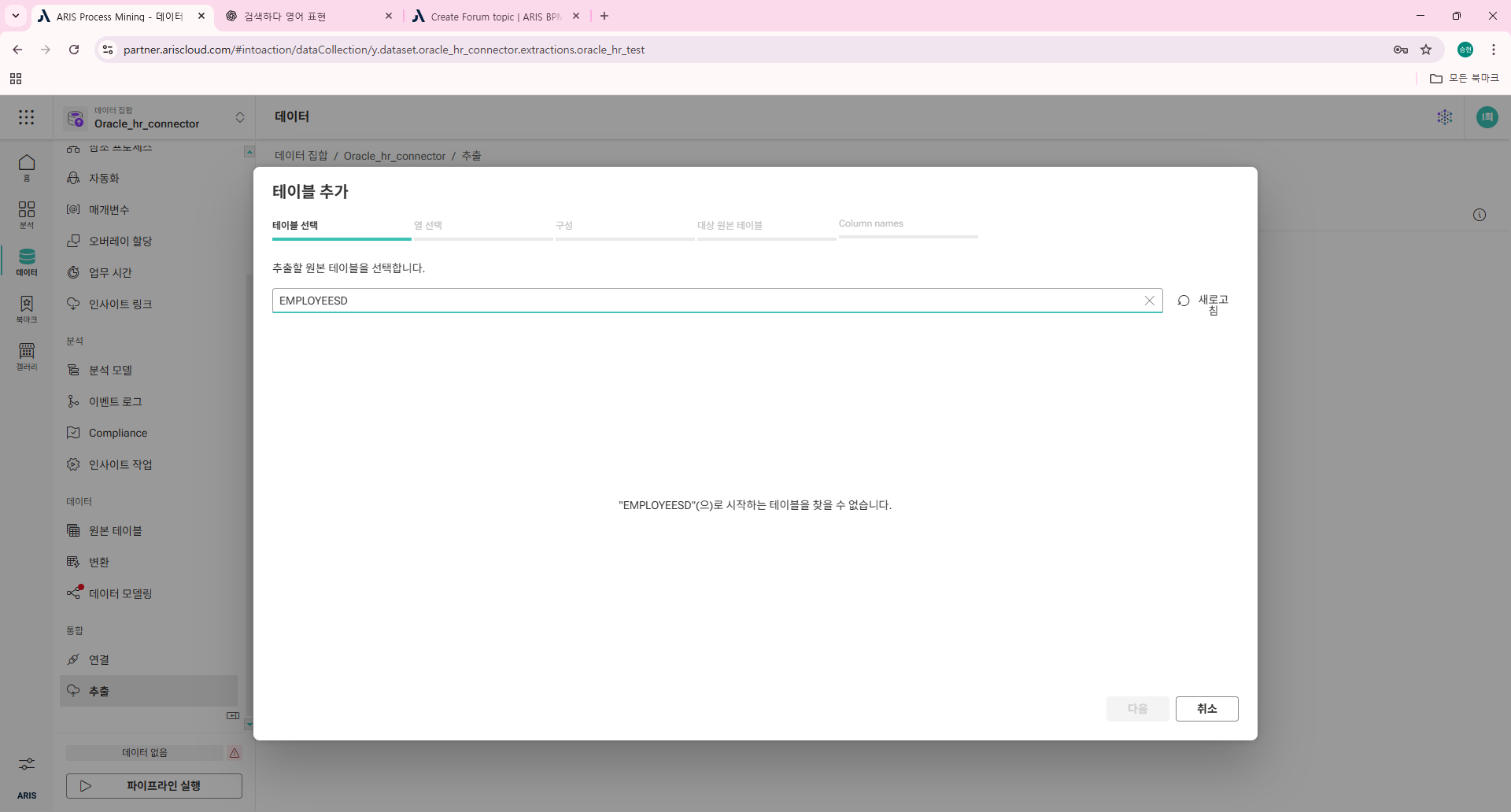
Task: Switch to the Column names step tab
Action: 870,224
